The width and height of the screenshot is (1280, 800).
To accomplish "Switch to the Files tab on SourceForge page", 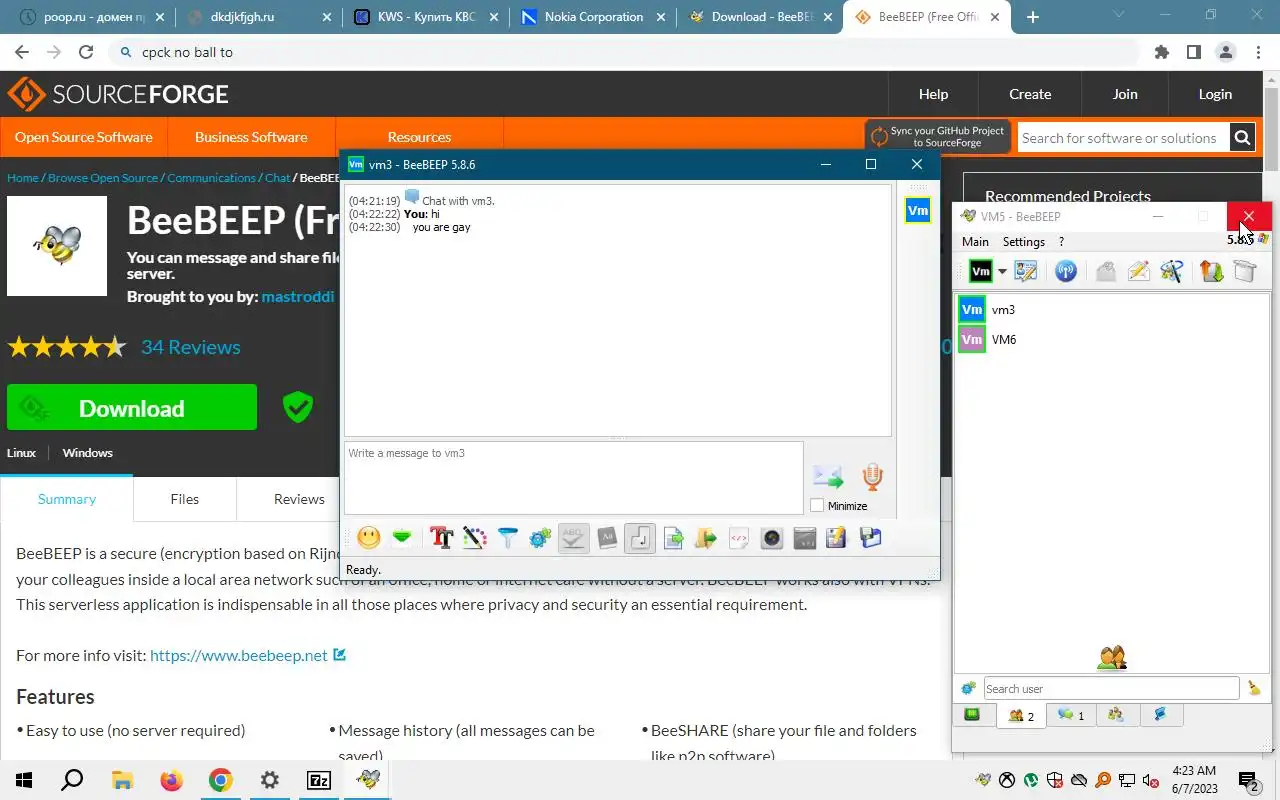I will coord(184,499).
